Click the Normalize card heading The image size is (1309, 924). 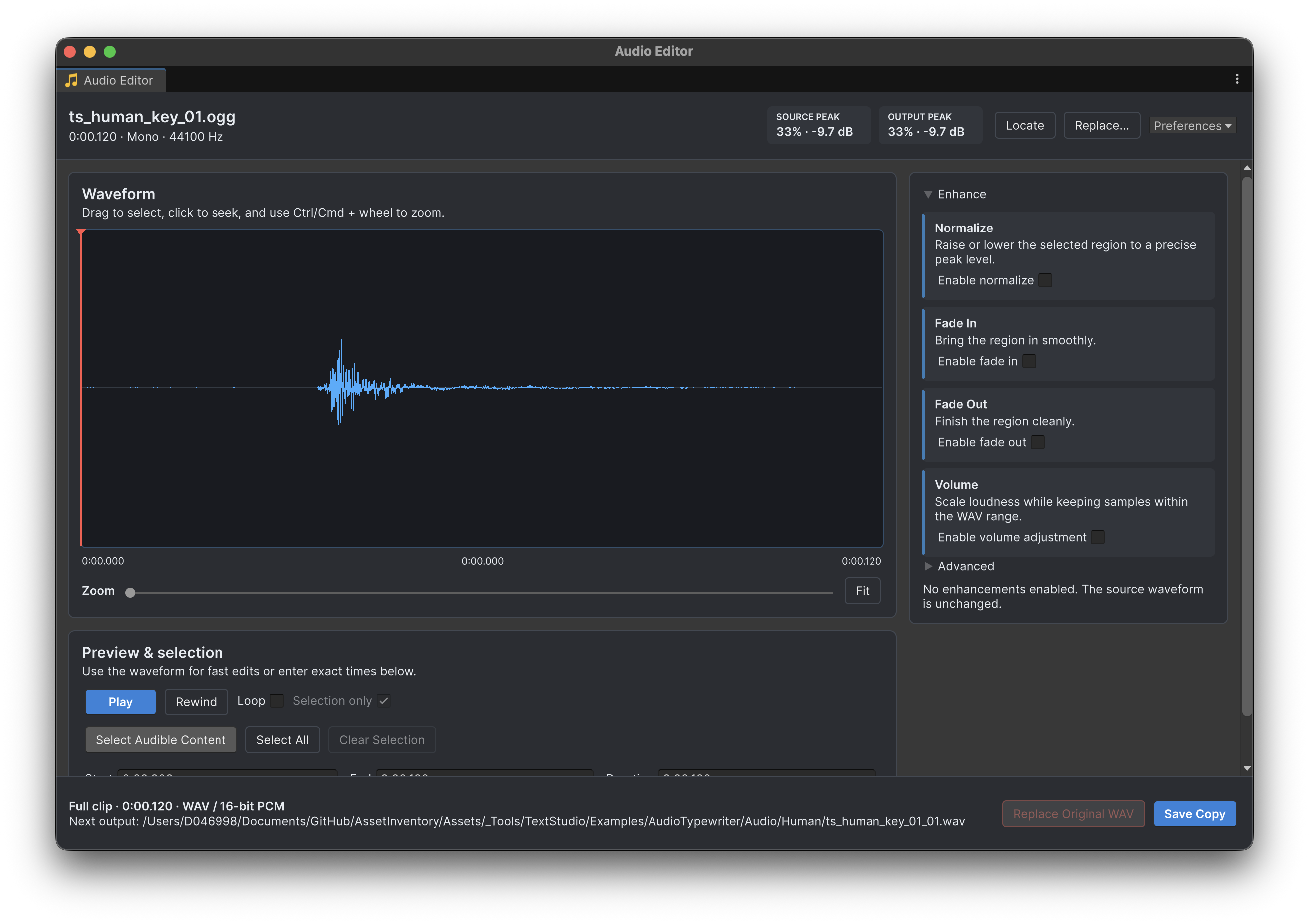click(x=963, y=228)
